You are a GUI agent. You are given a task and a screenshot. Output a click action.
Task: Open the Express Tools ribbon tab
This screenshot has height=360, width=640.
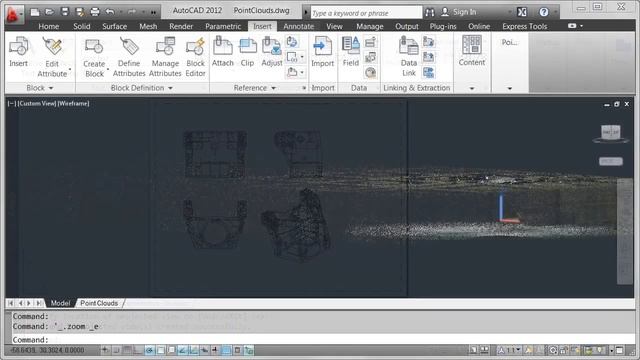524,26
